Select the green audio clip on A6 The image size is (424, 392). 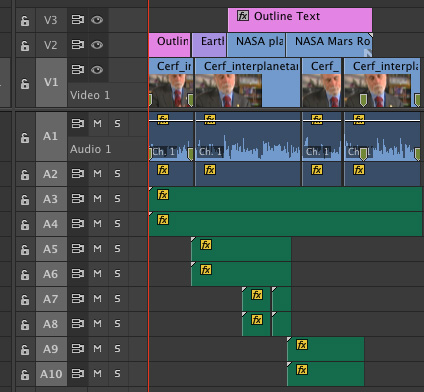241,274
